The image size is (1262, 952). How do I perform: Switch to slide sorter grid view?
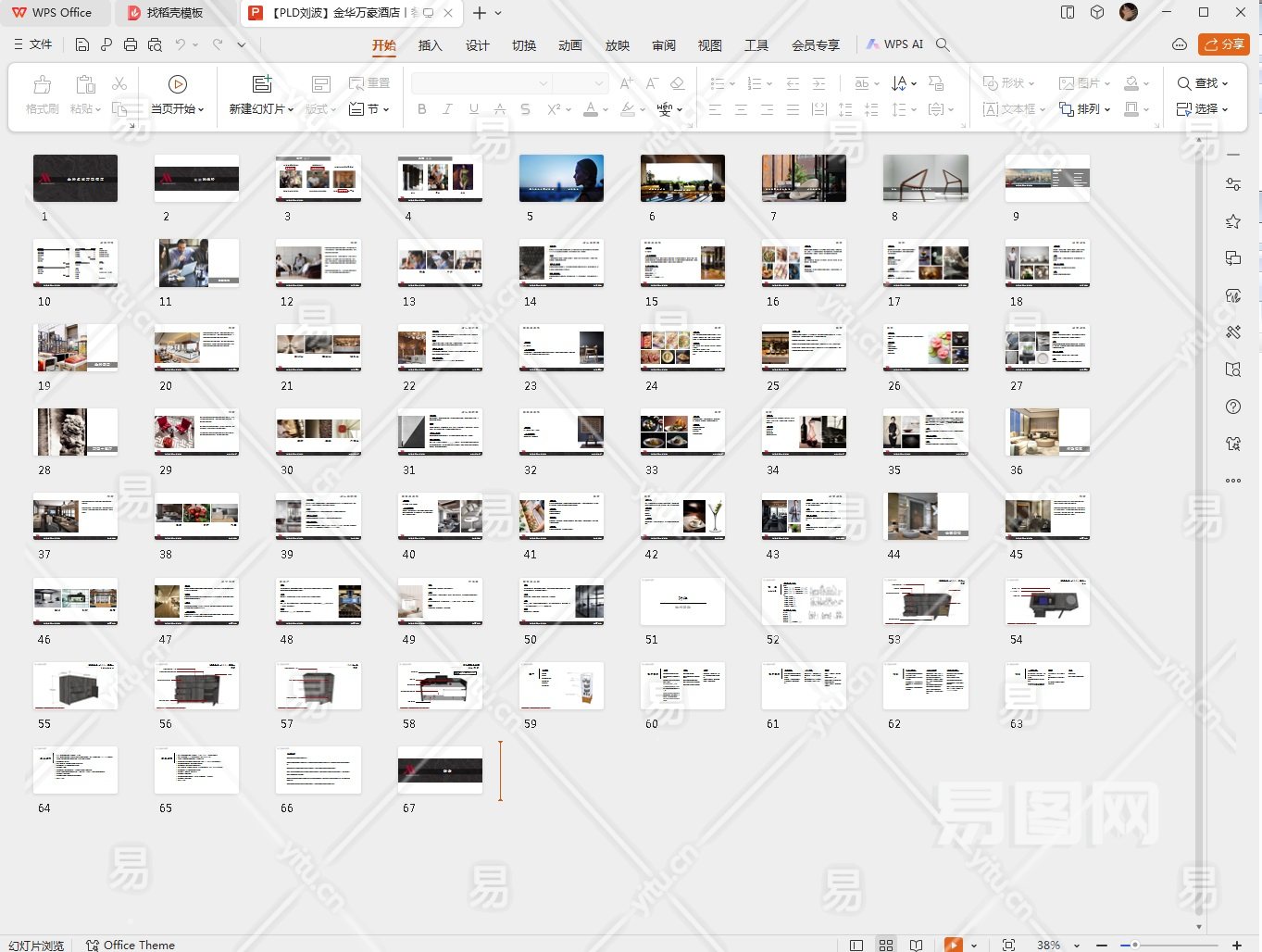point(886,945)
